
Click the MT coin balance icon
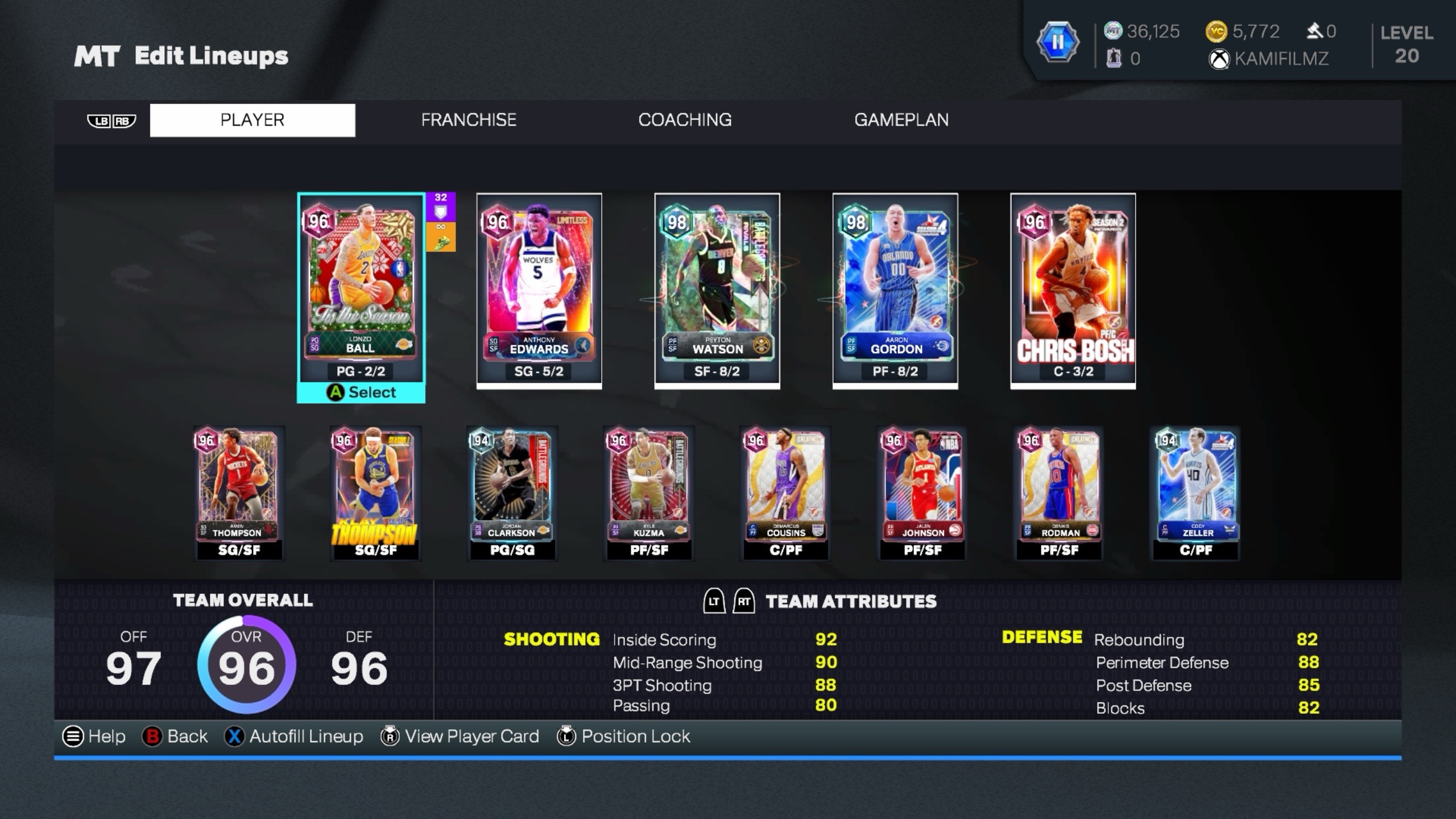point(1113,31)
